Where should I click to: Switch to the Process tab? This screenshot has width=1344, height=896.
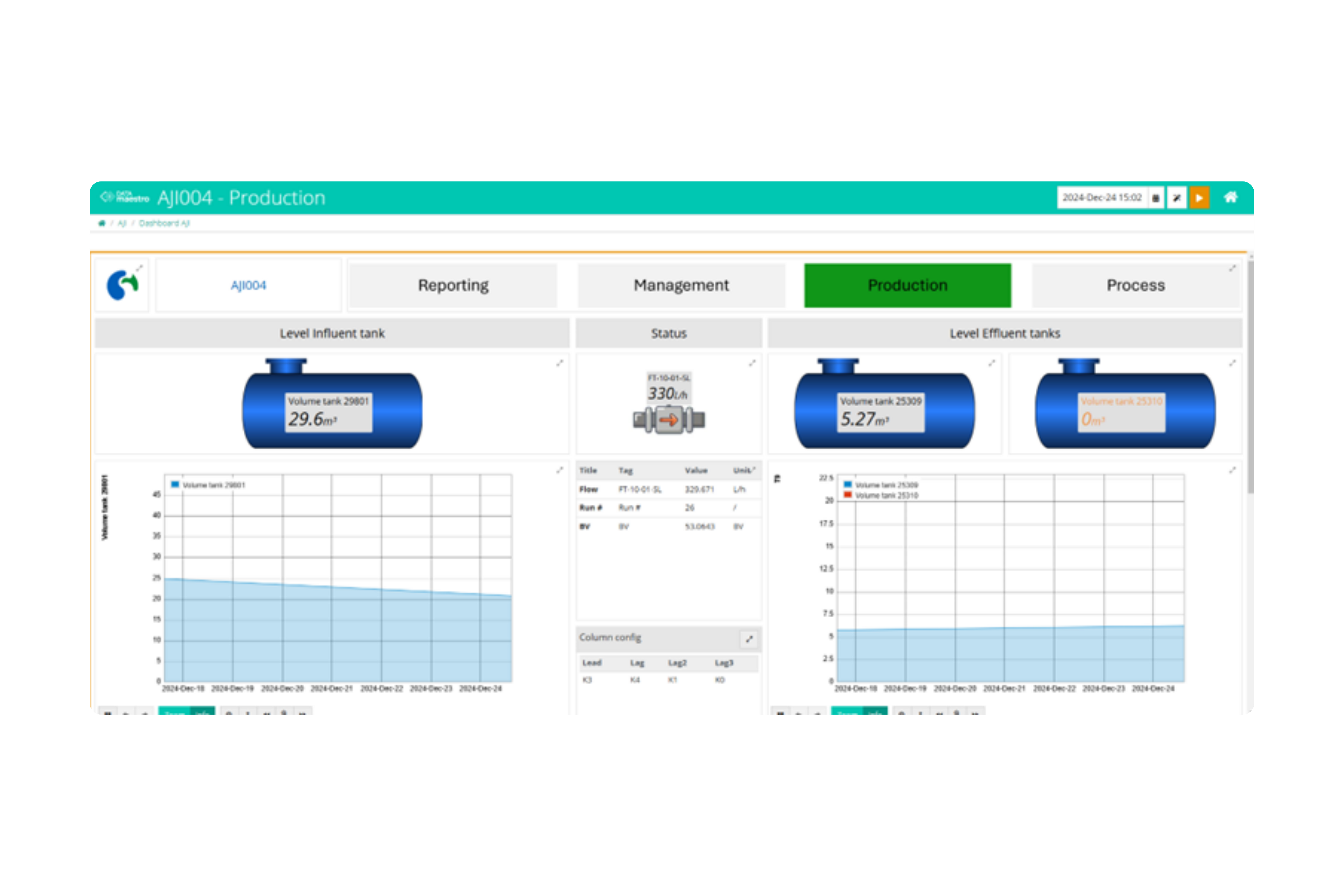pos(1135,285)
